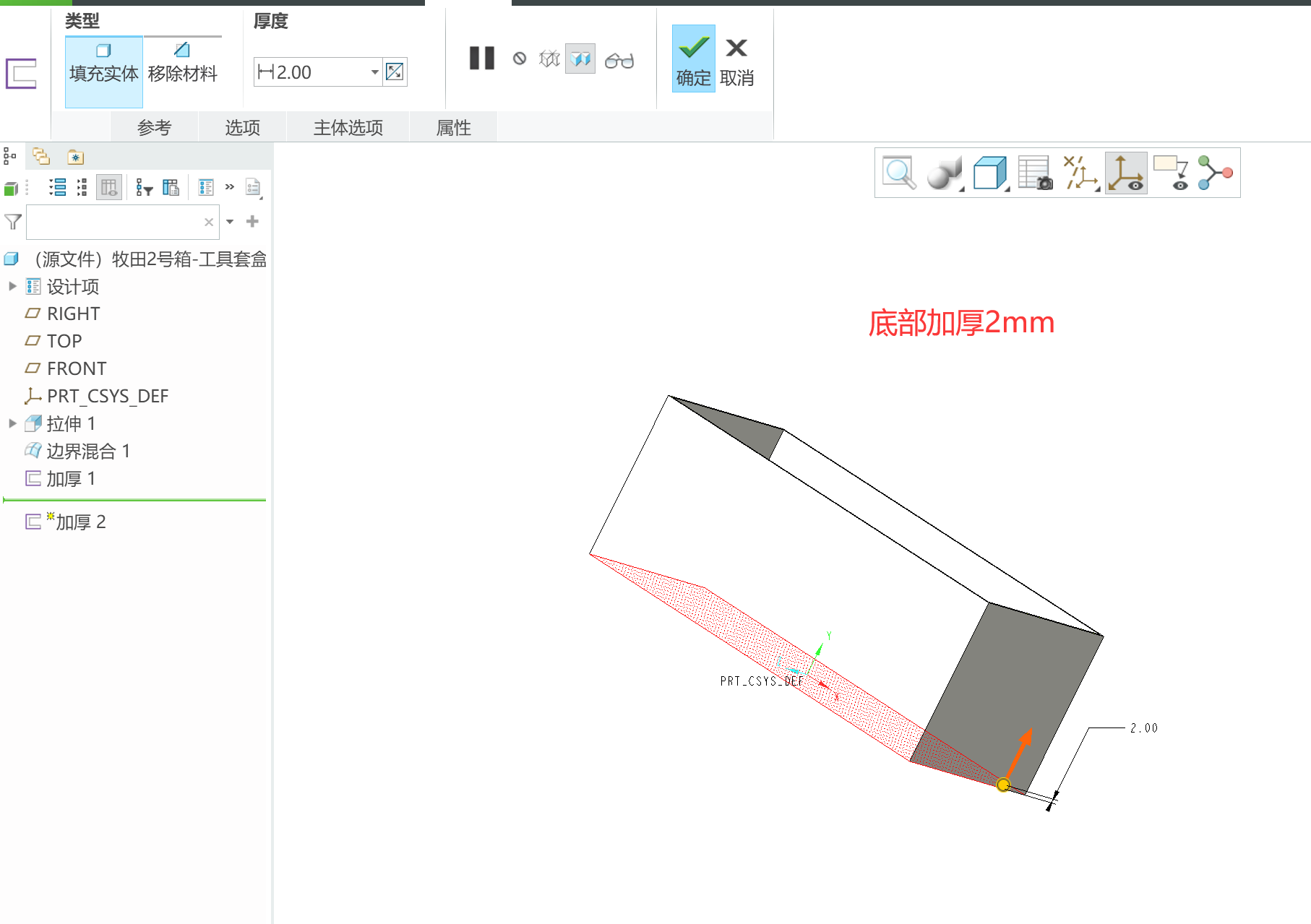Choose the 填充实体 fill solid type
This screenshot has height=924, width=1311.
[104, 72]
